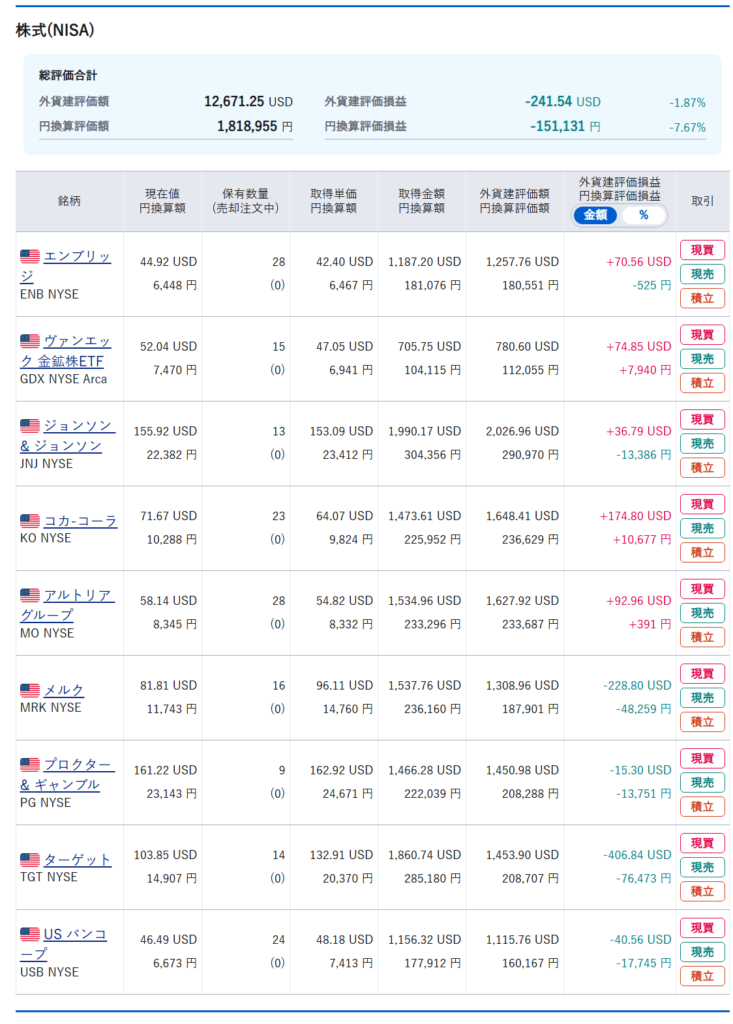This screenshot has height=1024, width=733.
Task: Click the US flag icon beside ターゲット
Action: pos(30,859)
